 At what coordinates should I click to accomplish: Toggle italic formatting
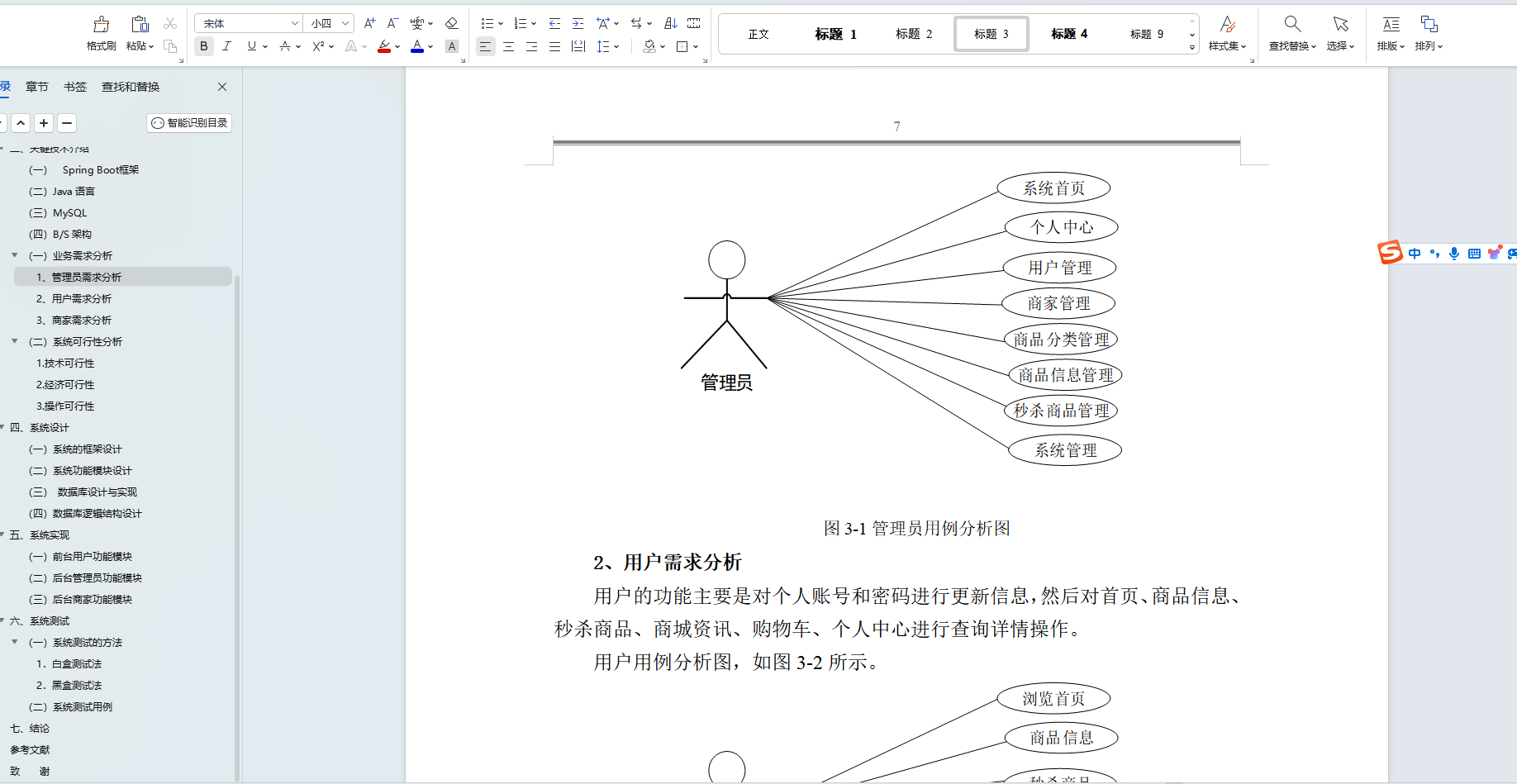(226, 46)
